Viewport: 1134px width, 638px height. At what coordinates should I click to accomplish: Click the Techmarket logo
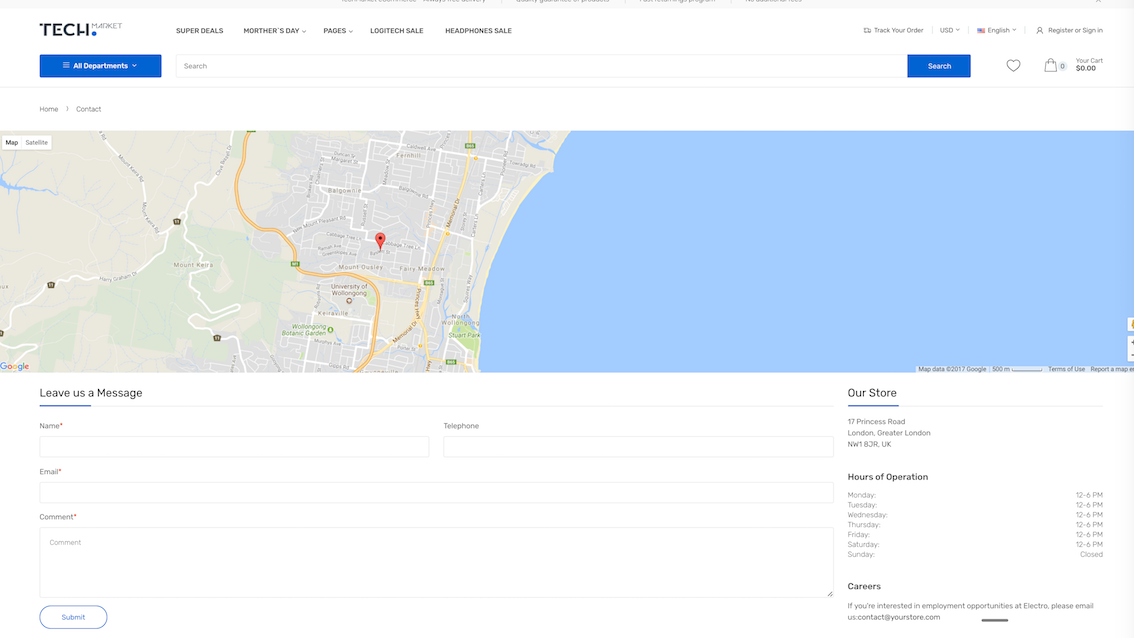(80, 30)
